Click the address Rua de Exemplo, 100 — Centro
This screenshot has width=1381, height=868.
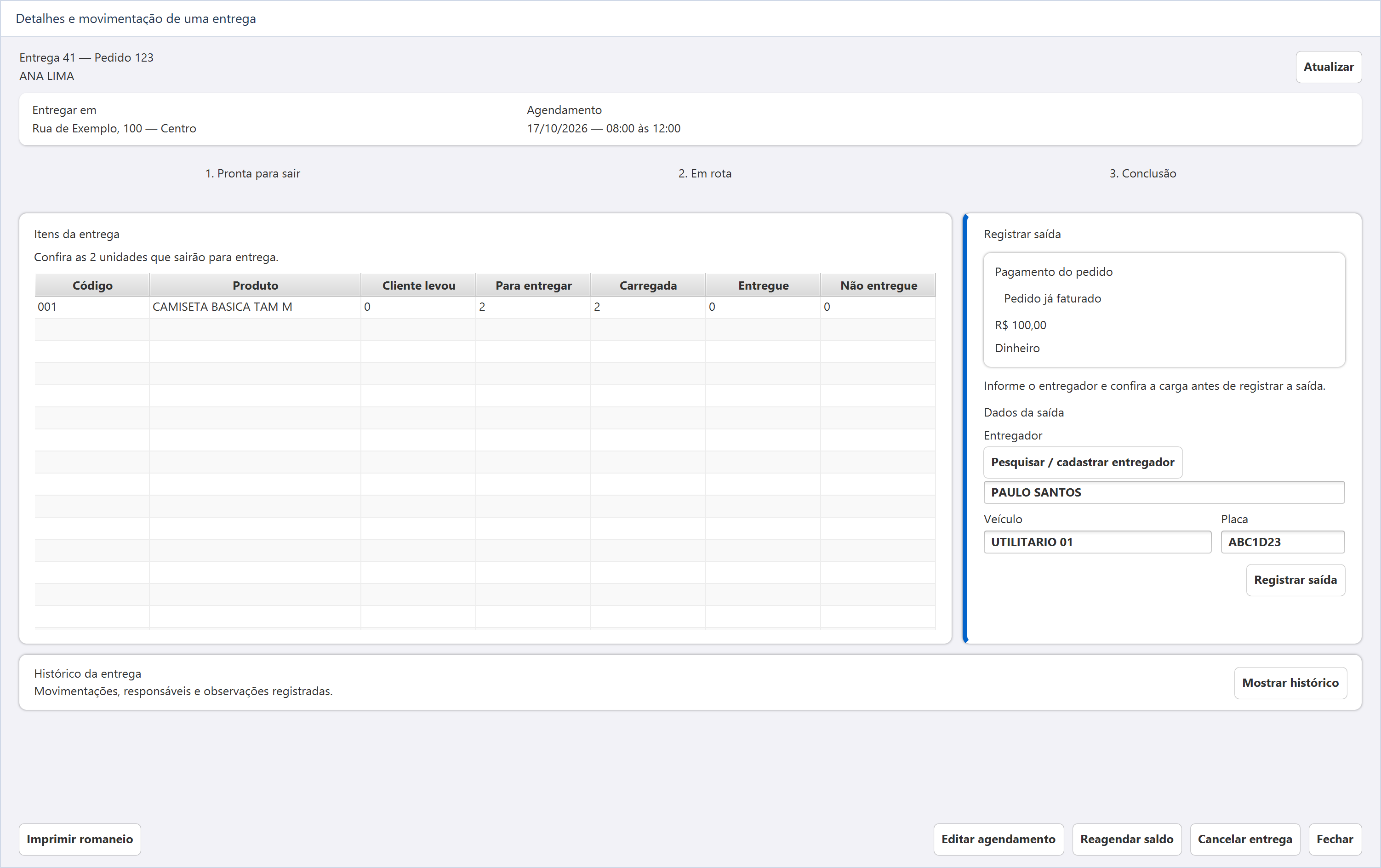pos(114,129)
